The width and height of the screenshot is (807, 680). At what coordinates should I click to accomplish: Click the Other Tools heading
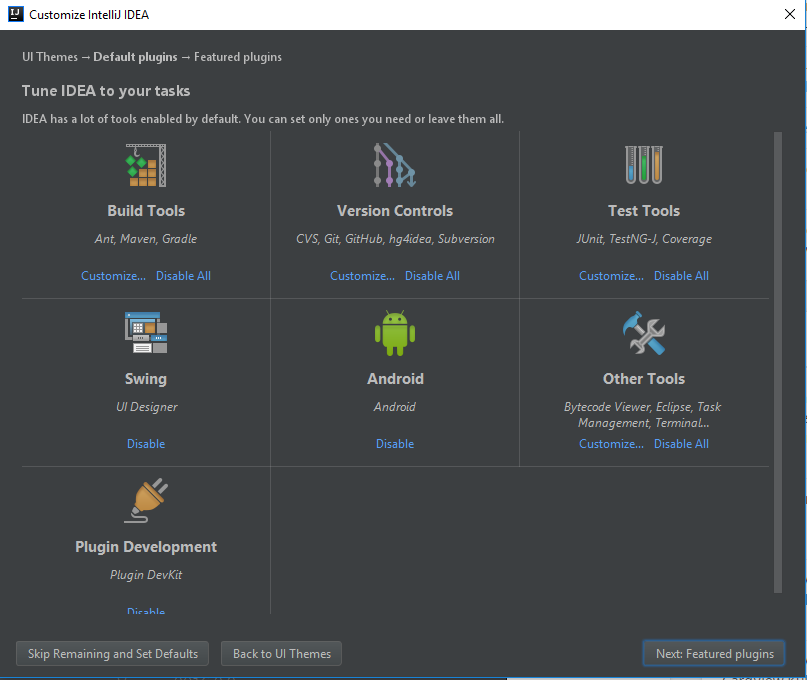[644, 379]
